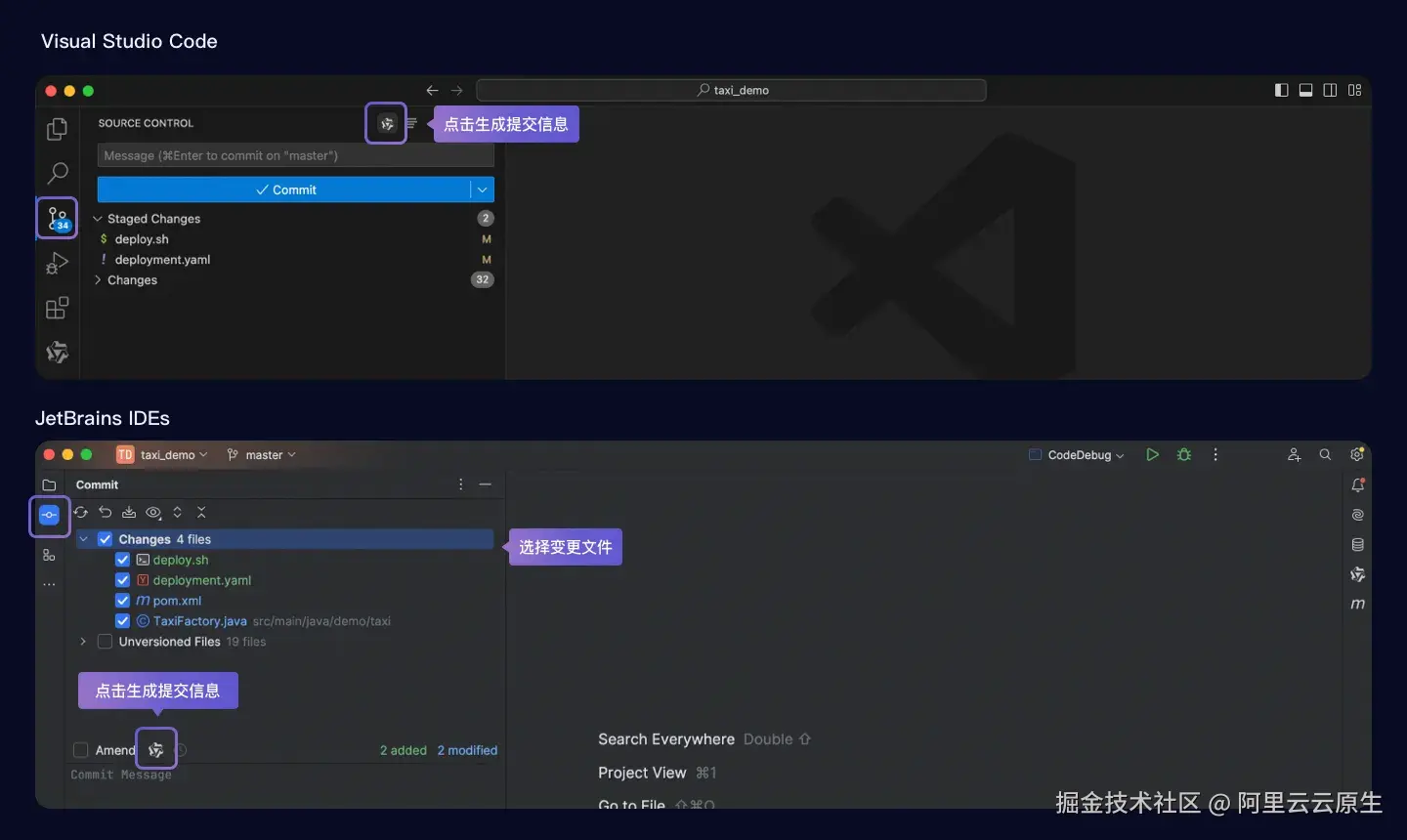This screenshot has height=840, width=1407.
Task: Open Maven tool window in right sidebar
Action: [x=1357, y=605]
